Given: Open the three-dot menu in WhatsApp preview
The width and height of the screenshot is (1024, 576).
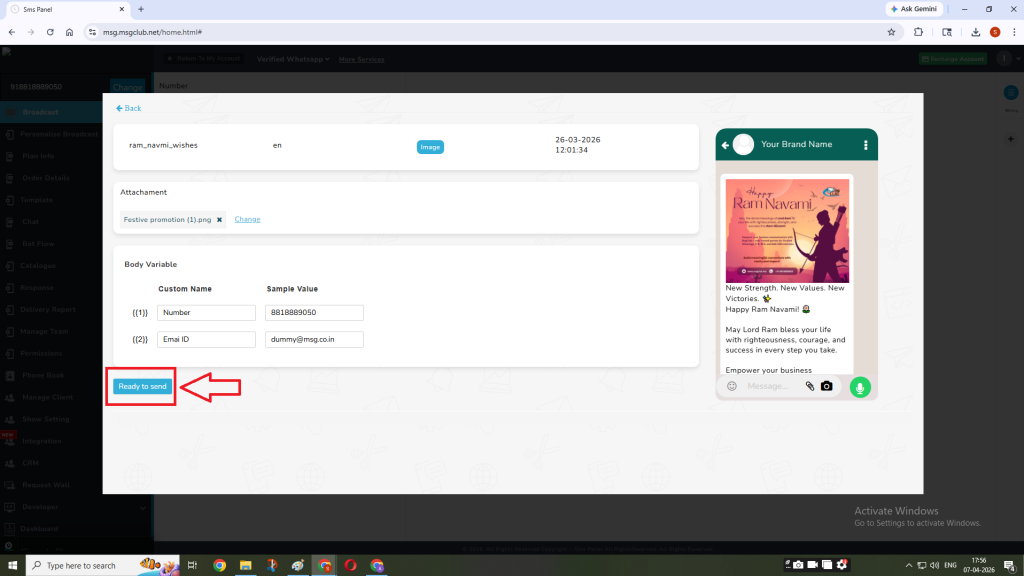Looking at the screenshot, I should point(865,145).
